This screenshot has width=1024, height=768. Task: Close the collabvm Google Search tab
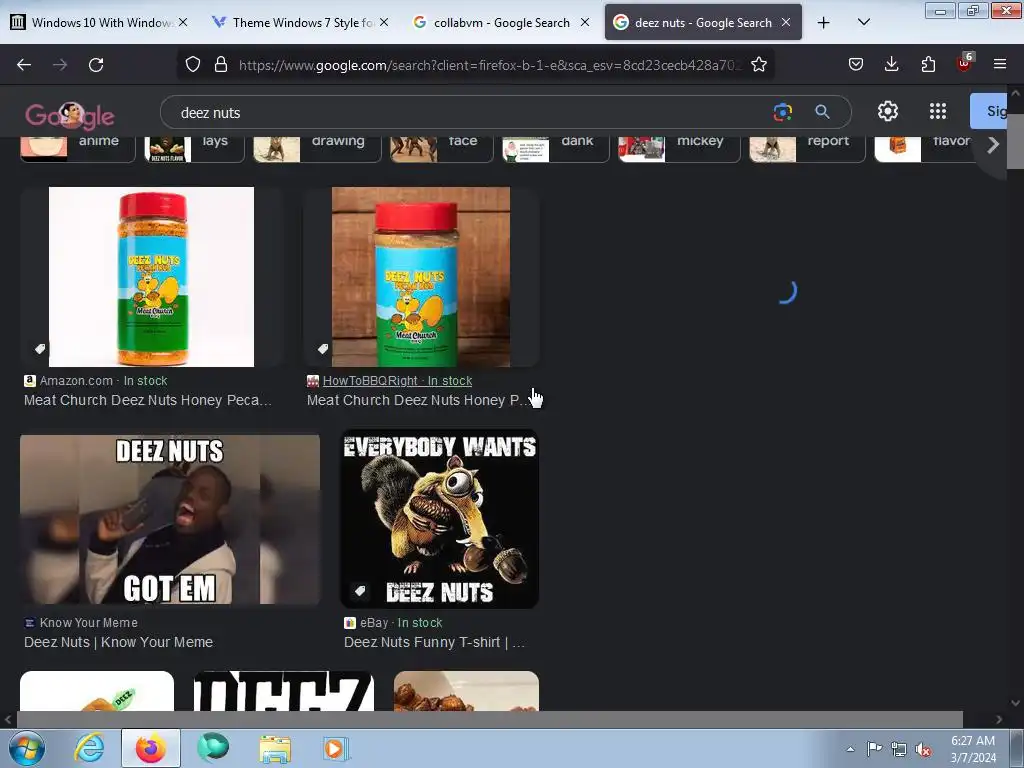tap(585, 22)
